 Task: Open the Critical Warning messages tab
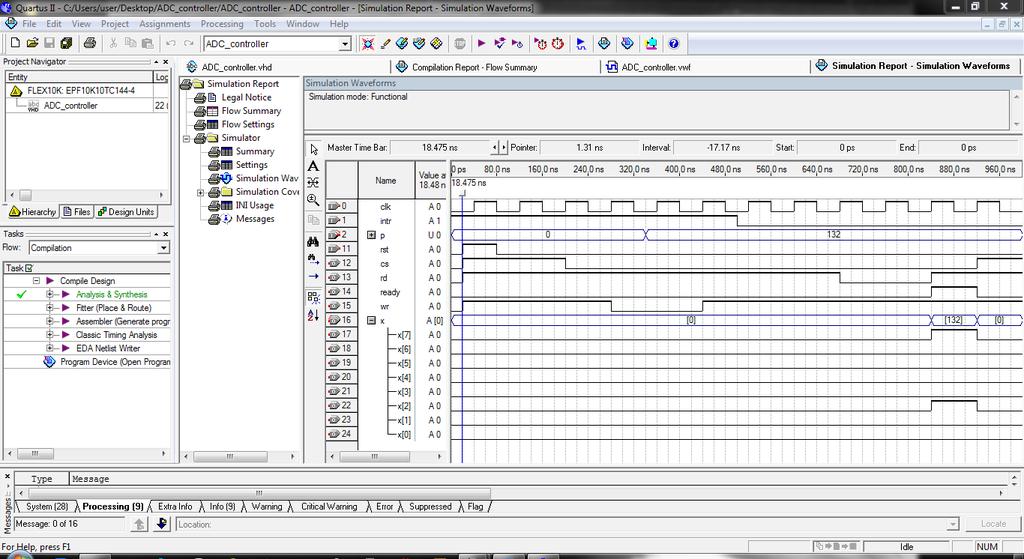[328, 507]
